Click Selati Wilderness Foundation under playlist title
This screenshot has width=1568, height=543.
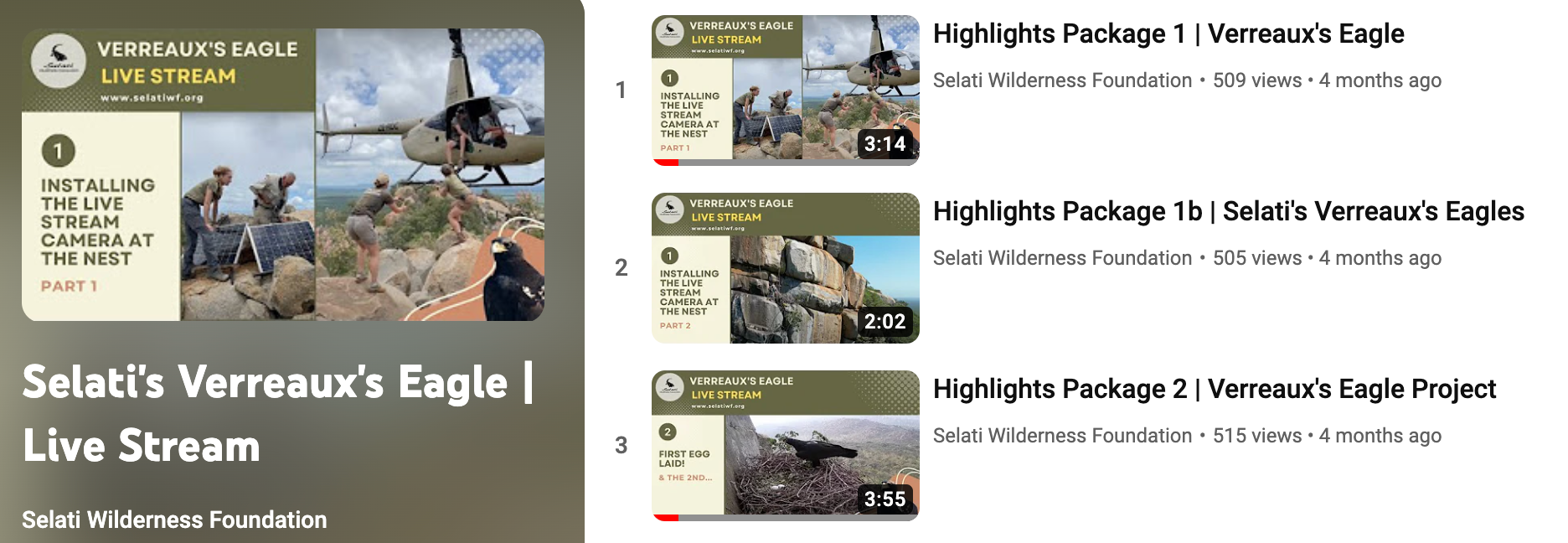(x=174, y=520)
